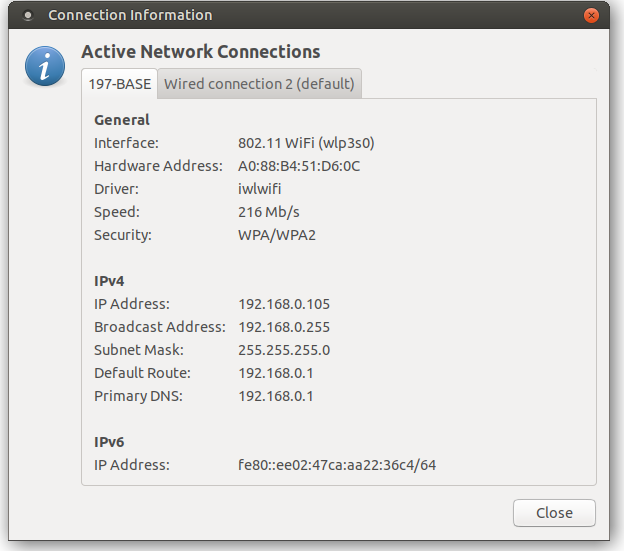Viewport: 624px width, 551px height.
Task: Close the dialog with the red X
Action: 592,16
